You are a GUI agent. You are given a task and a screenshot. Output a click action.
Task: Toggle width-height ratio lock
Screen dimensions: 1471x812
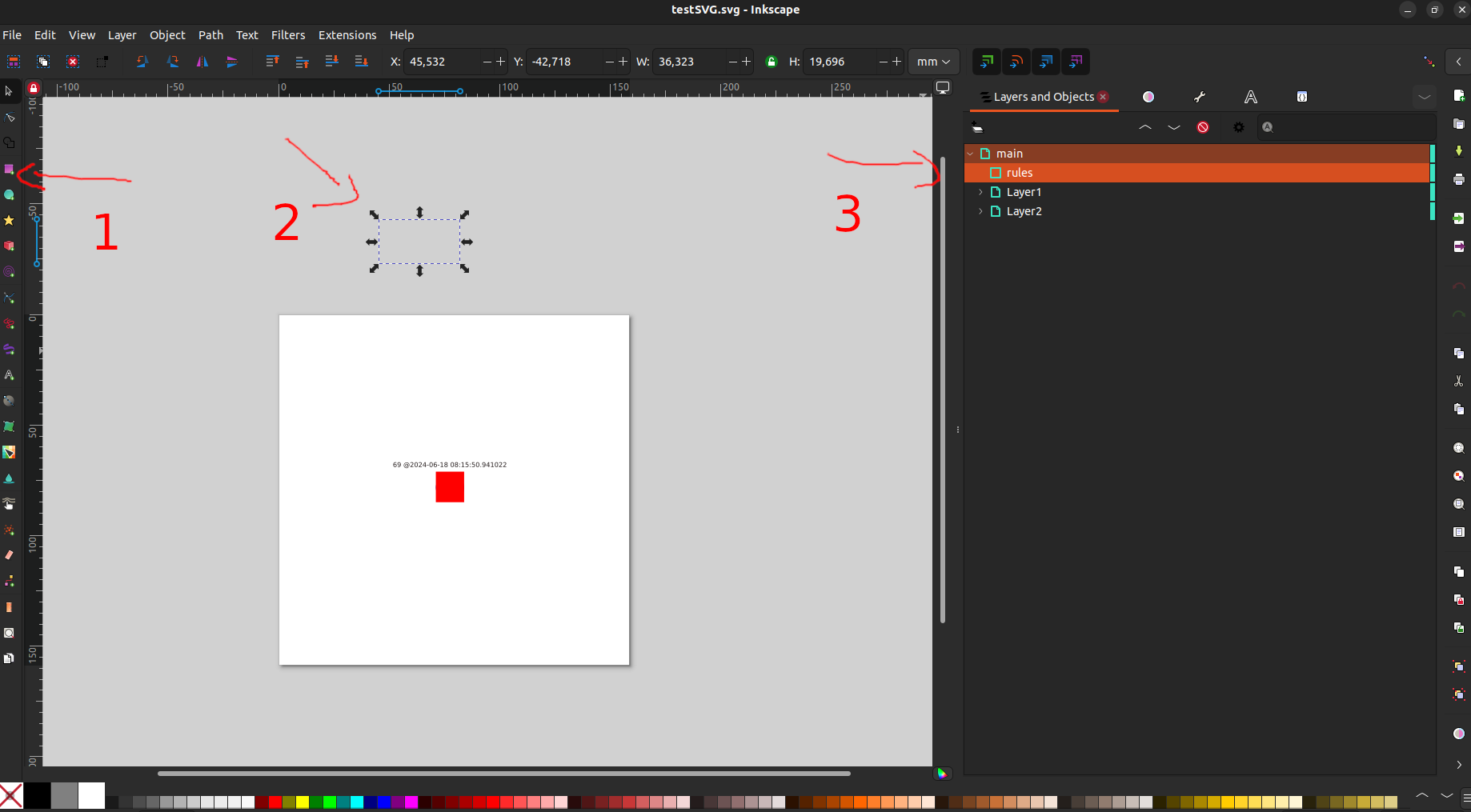click(772, 62)
